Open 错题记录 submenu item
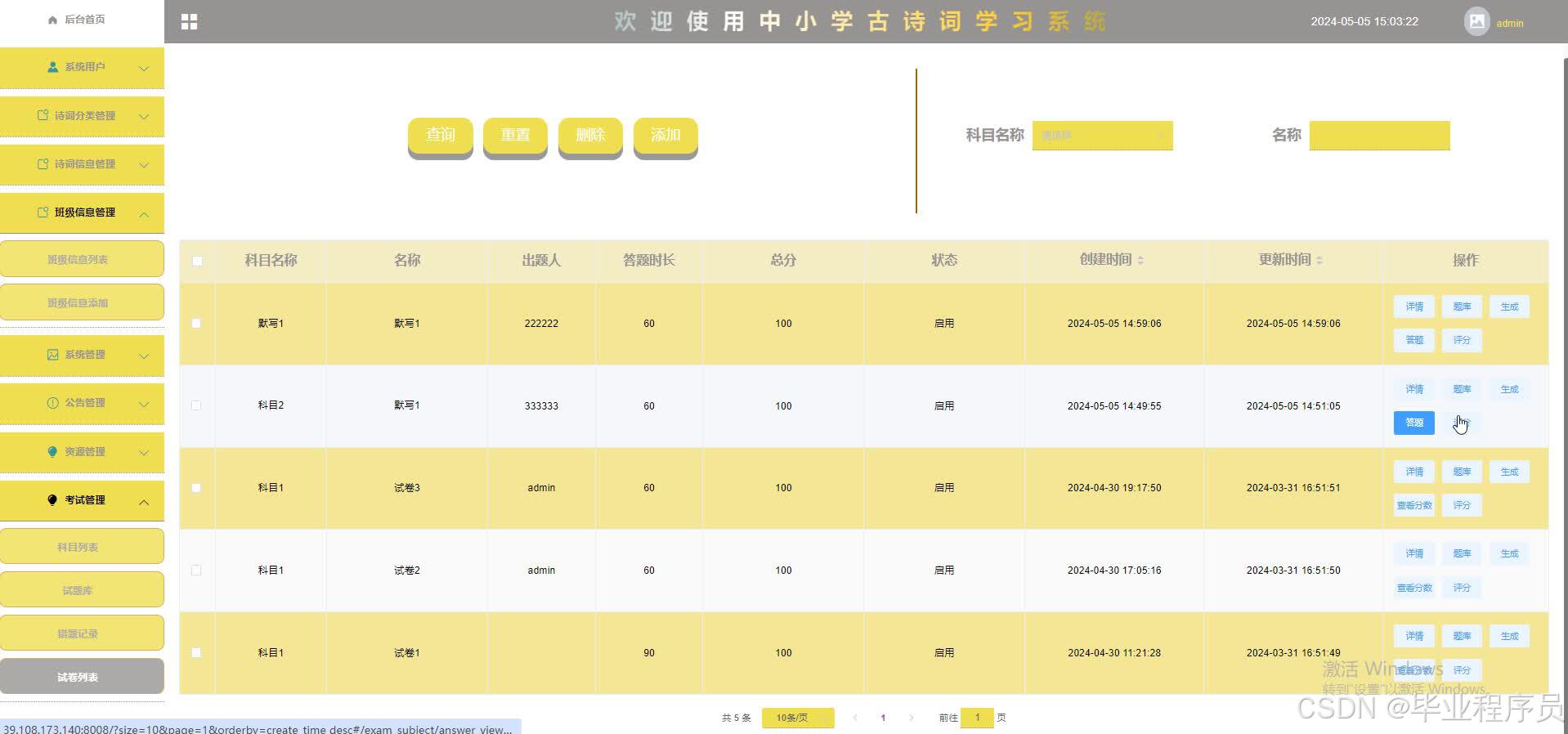This screenshot has width=1568, height=734. pyautogui.click(x=82, y=633)
